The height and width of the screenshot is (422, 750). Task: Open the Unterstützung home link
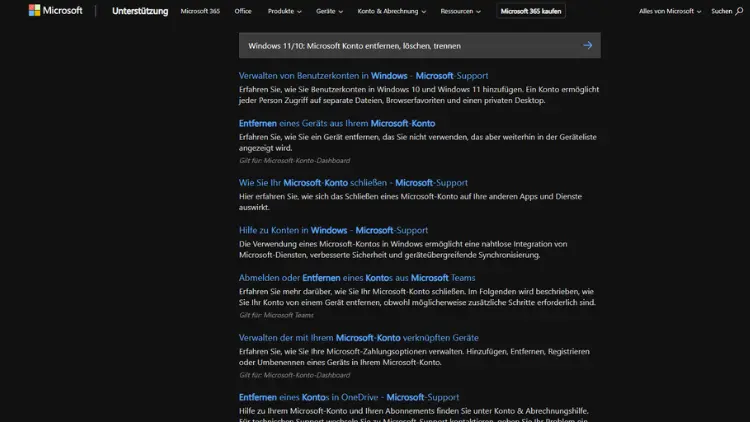point(140,11)
